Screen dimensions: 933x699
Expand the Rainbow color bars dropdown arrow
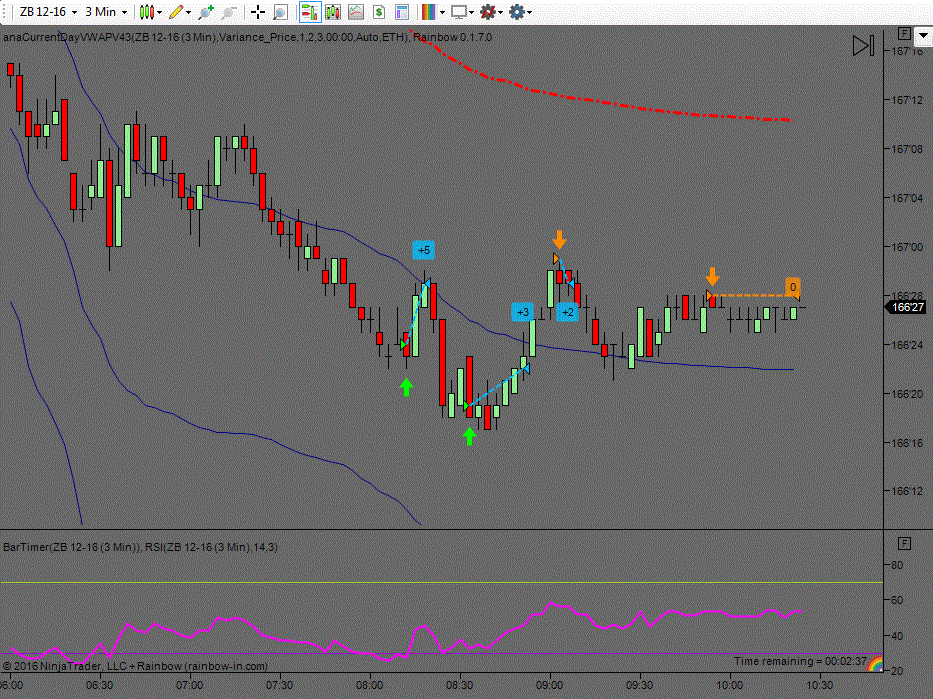[x=442, y=12]
